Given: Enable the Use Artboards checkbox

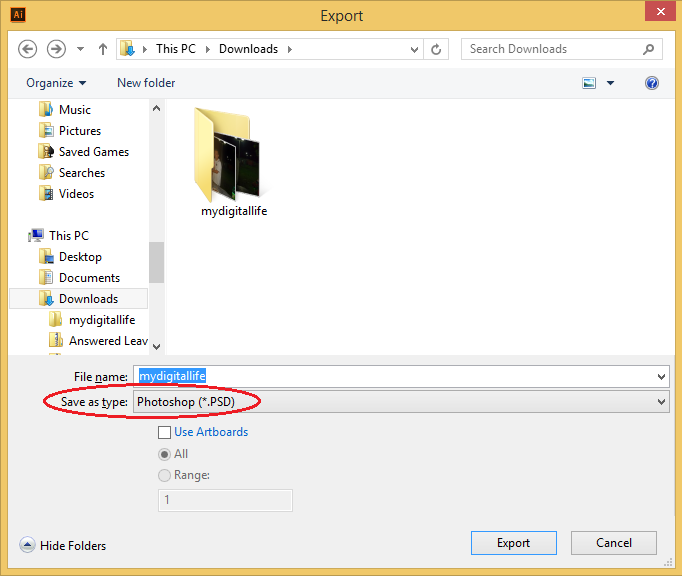Looking at the screenshot, I should 164,432.
